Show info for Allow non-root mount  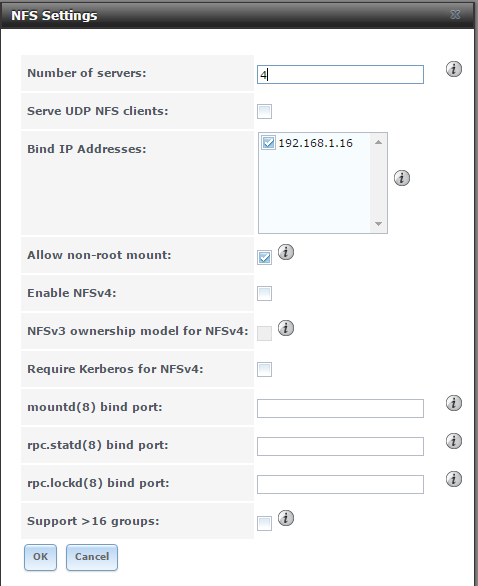[x=286, y=252]
